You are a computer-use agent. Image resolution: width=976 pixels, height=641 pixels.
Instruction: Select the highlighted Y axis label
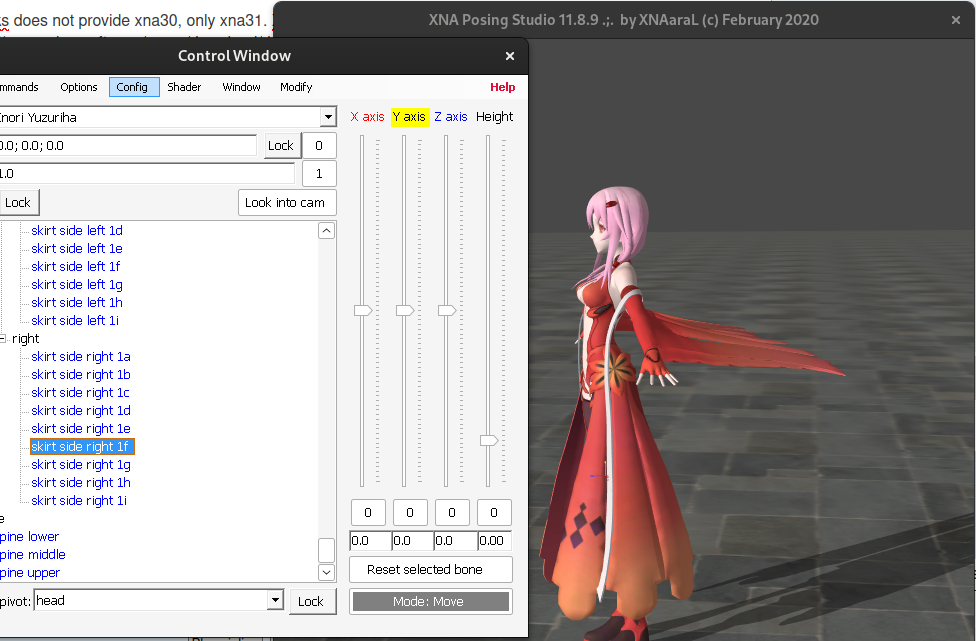click(410, 116)
